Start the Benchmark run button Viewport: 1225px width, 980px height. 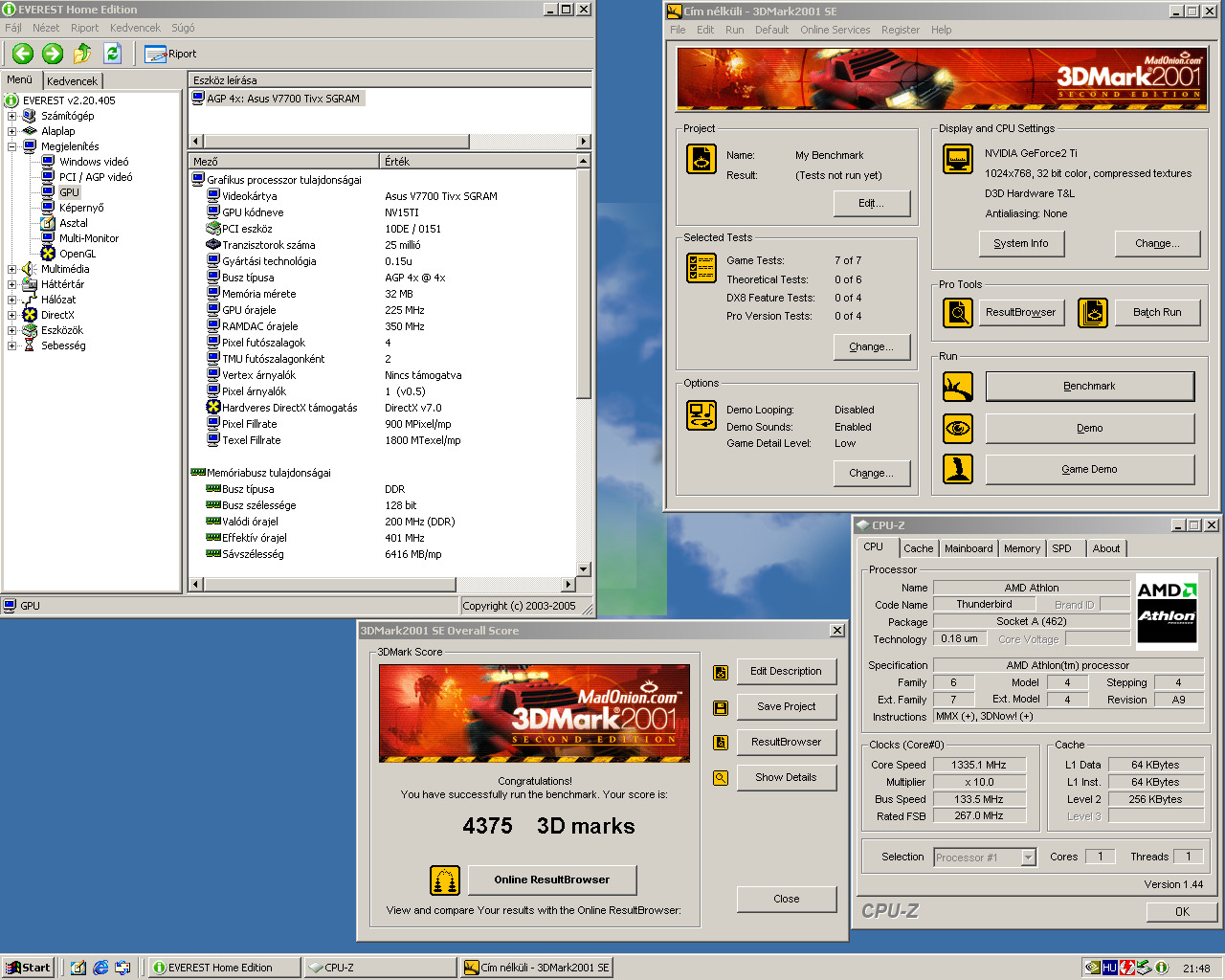coord(1089,387)
